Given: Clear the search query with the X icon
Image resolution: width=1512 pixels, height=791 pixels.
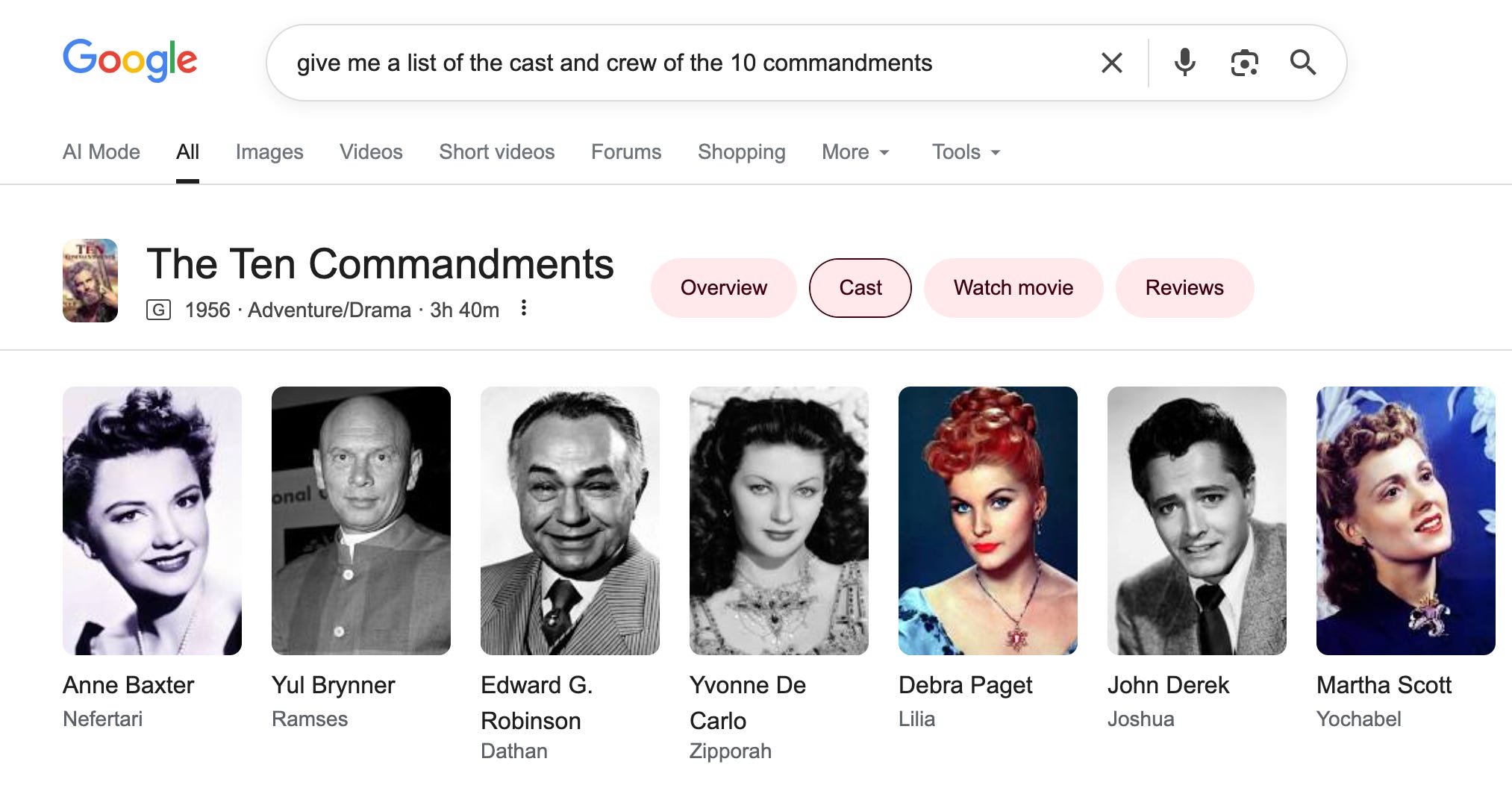Looking at the screenshot, I should click(x=1111, y=63).
